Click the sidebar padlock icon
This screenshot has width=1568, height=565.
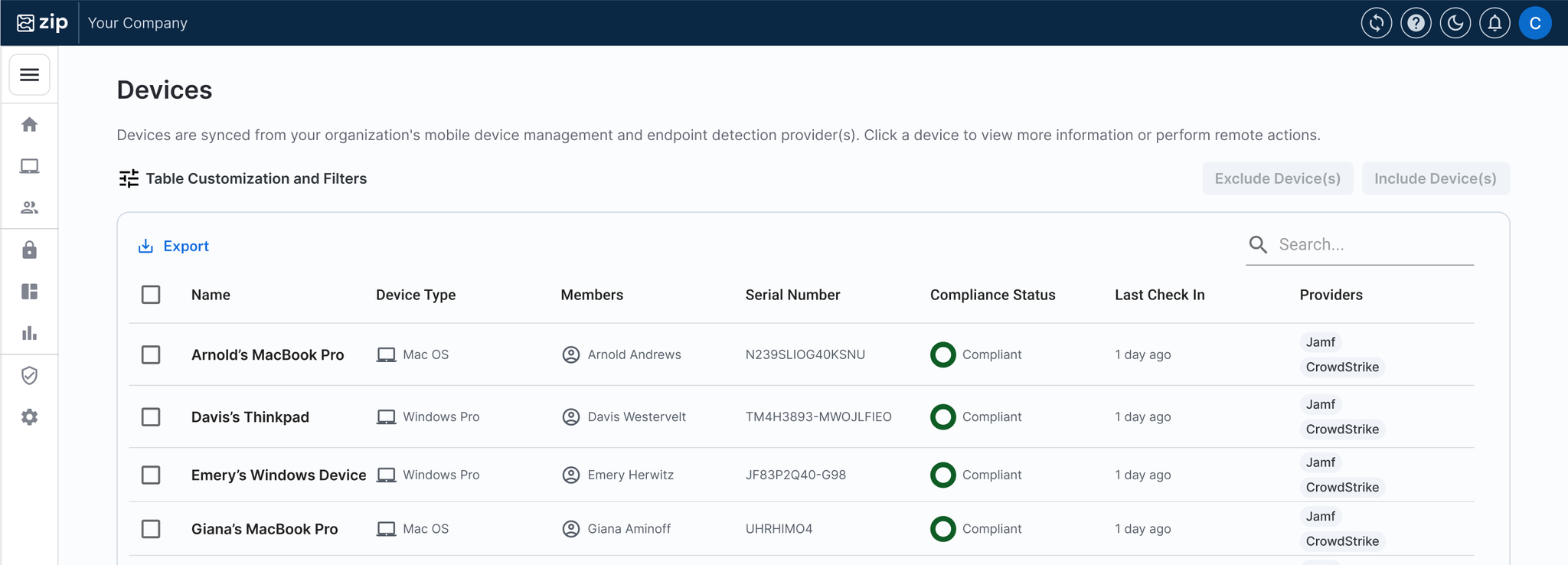[x=29, y=250]
